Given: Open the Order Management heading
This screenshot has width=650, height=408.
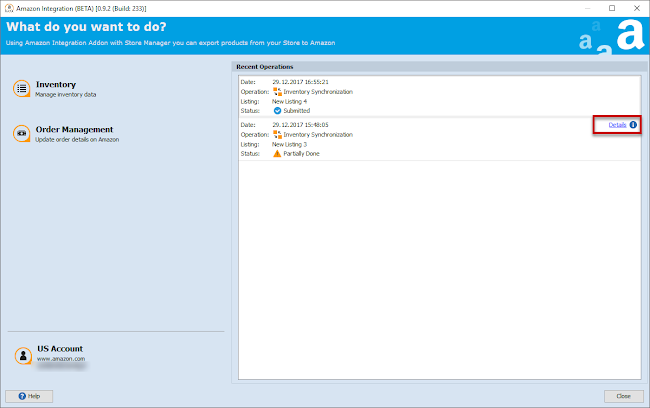Looking at the screenshot, I should click(74, 129).
